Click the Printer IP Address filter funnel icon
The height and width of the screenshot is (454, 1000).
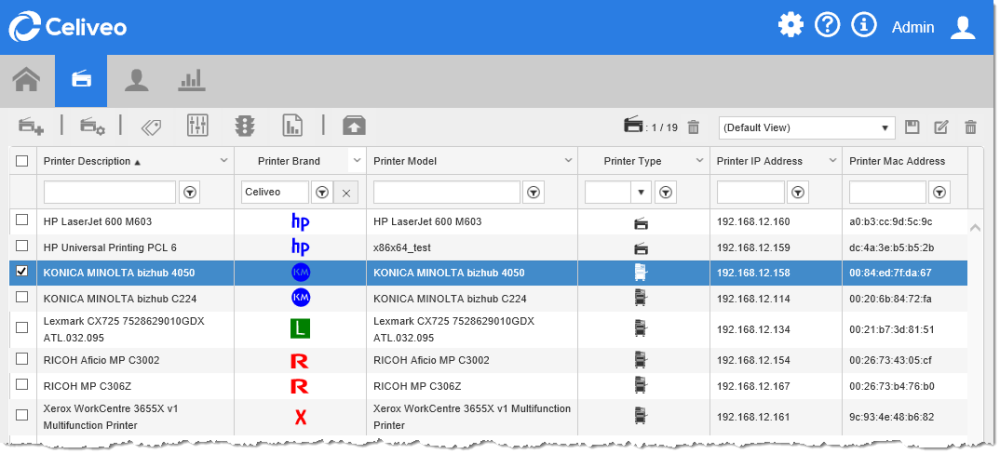tap(797, 192)
